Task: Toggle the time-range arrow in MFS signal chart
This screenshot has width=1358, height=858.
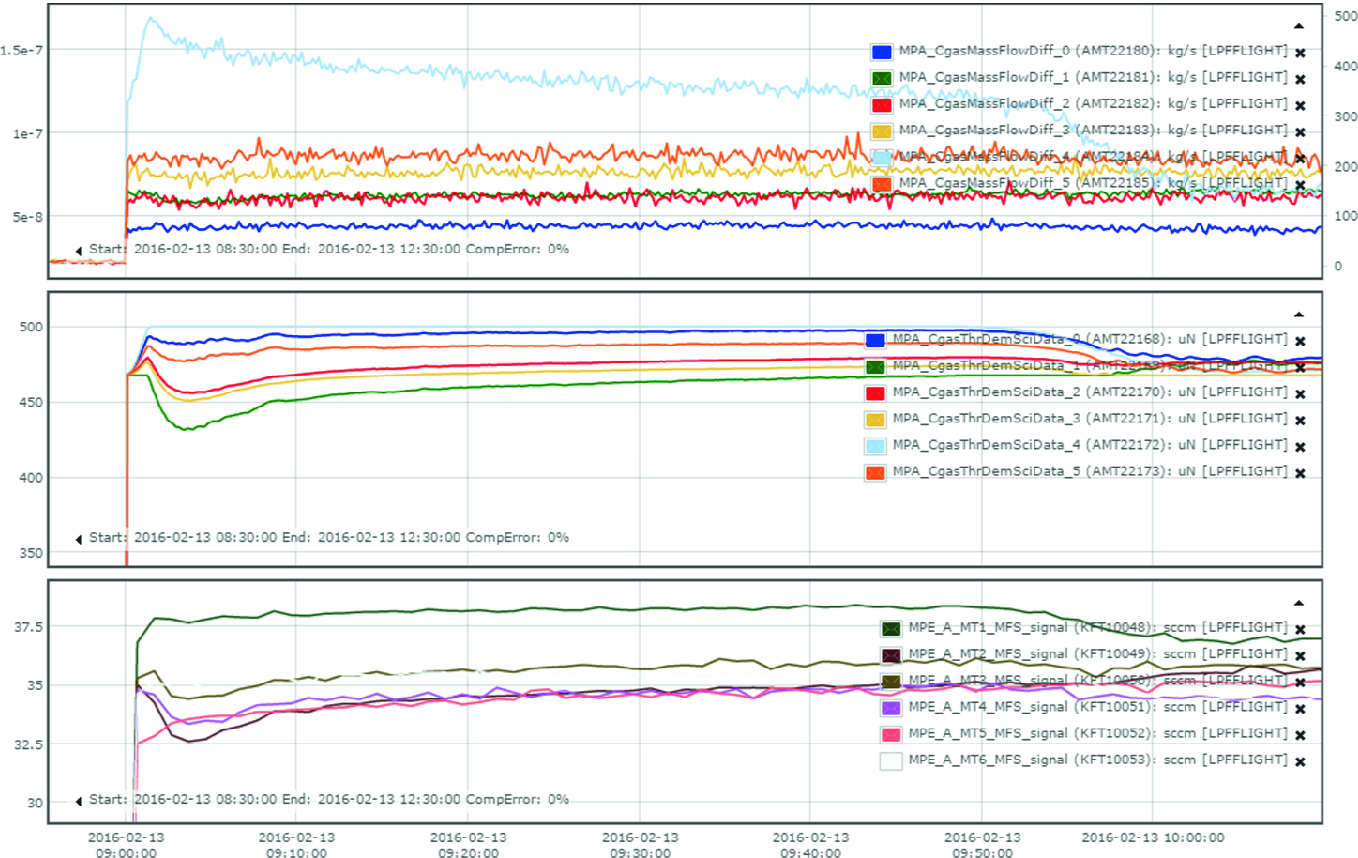Action: click(78, 801)
